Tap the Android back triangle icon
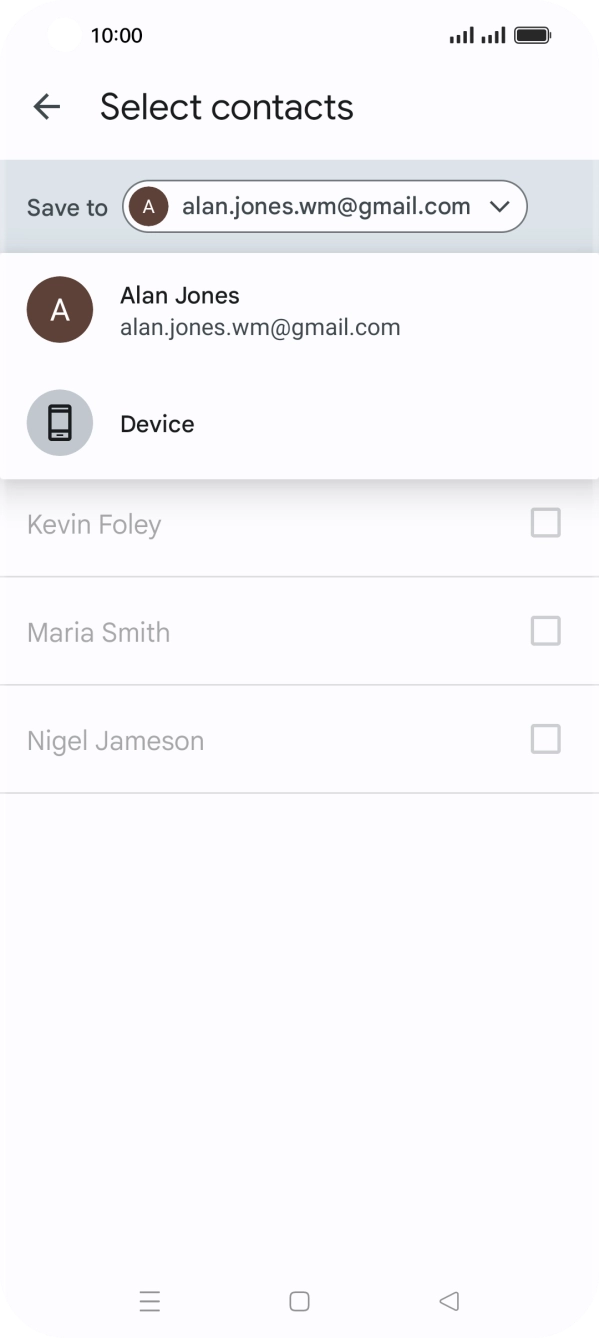The height and width of the screenshot is (1338, 599). pyautogui.click(x=449, y=1301)
